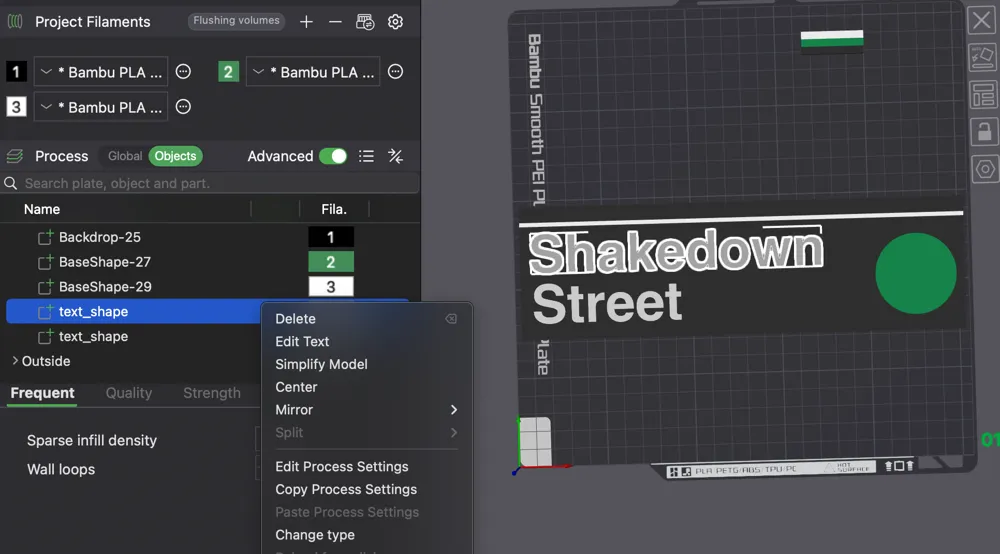Click the Delete entry's backspace icon

(451, 319)
